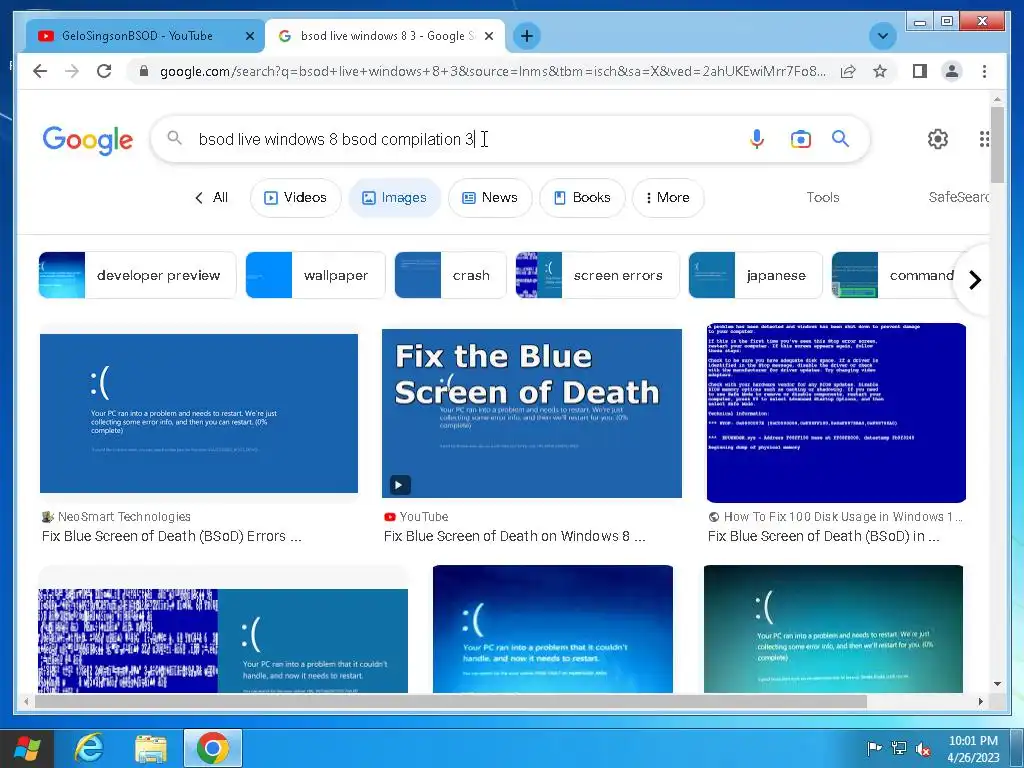The image size is (1024, 768).
Task: Open the Chrome side panel
Action: [920, 71]
